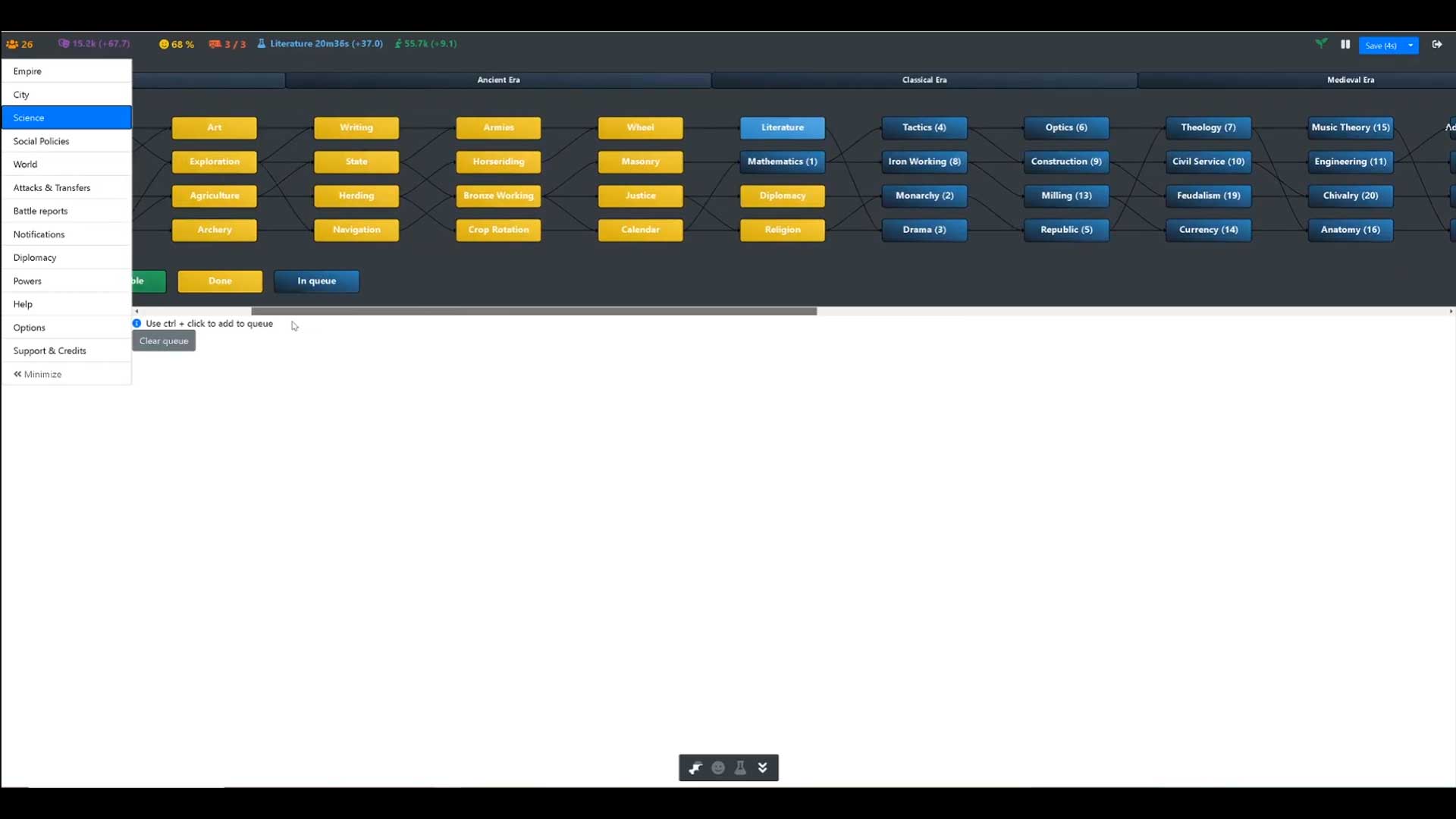Select the Tactics (4) technology
1456x819 pixels.
924,127
